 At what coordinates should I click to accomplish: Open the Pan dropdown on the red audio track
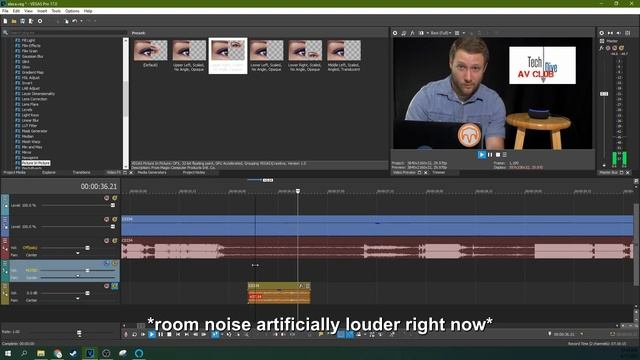(78, 253)
